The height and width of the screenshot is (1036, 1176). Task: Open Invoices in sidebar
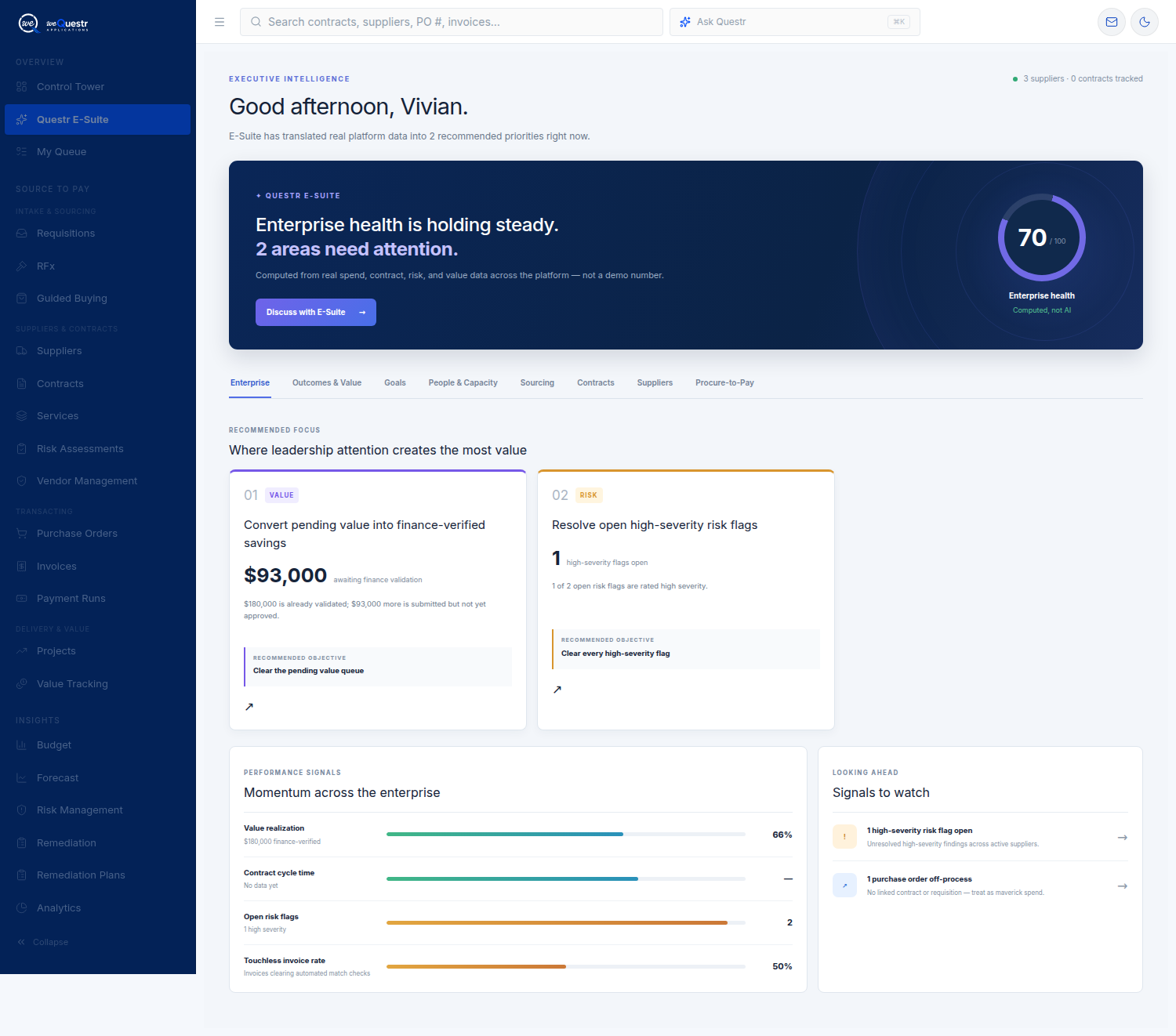[98, 567]
